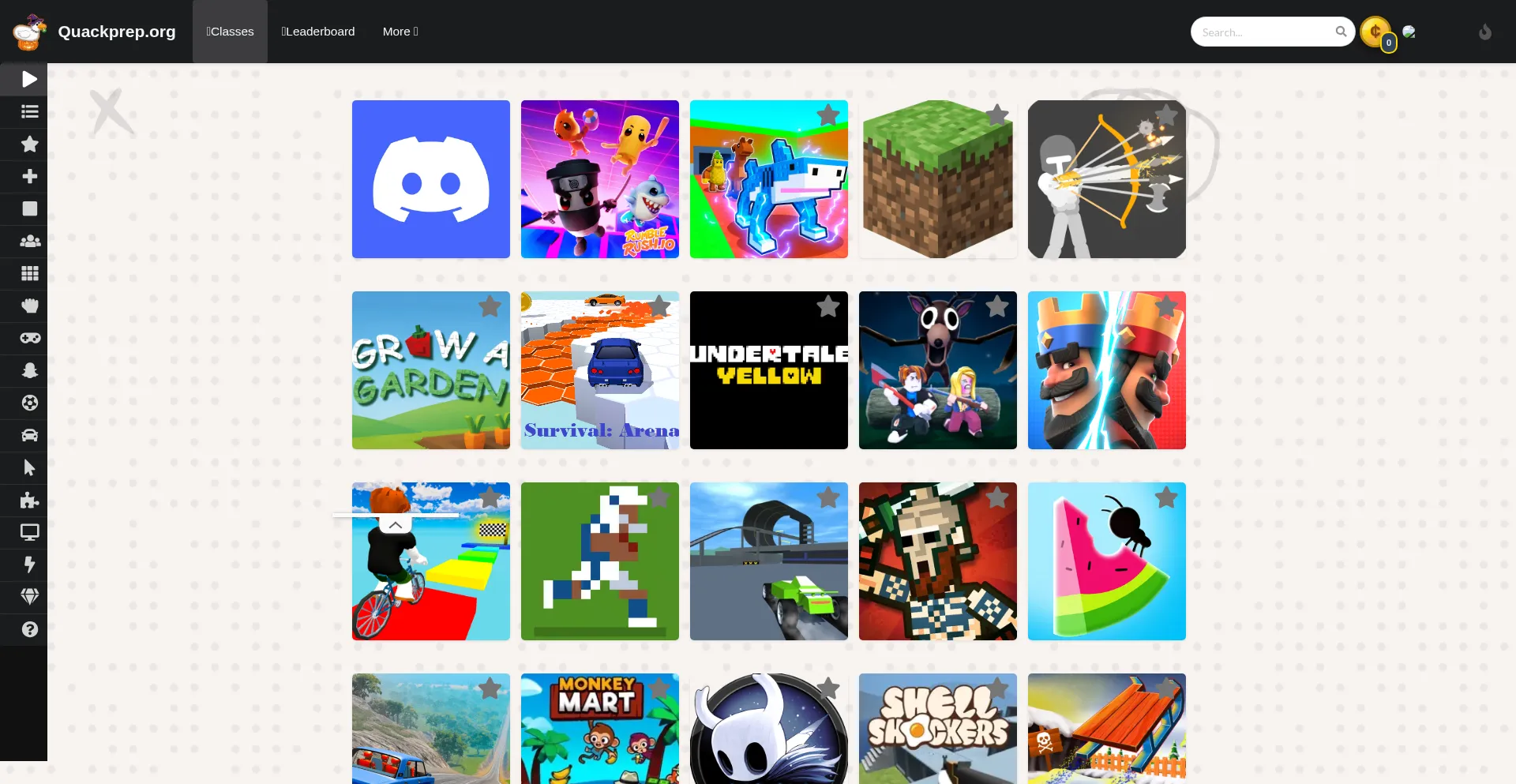Open the list view sidebar icon

[29, 111]
